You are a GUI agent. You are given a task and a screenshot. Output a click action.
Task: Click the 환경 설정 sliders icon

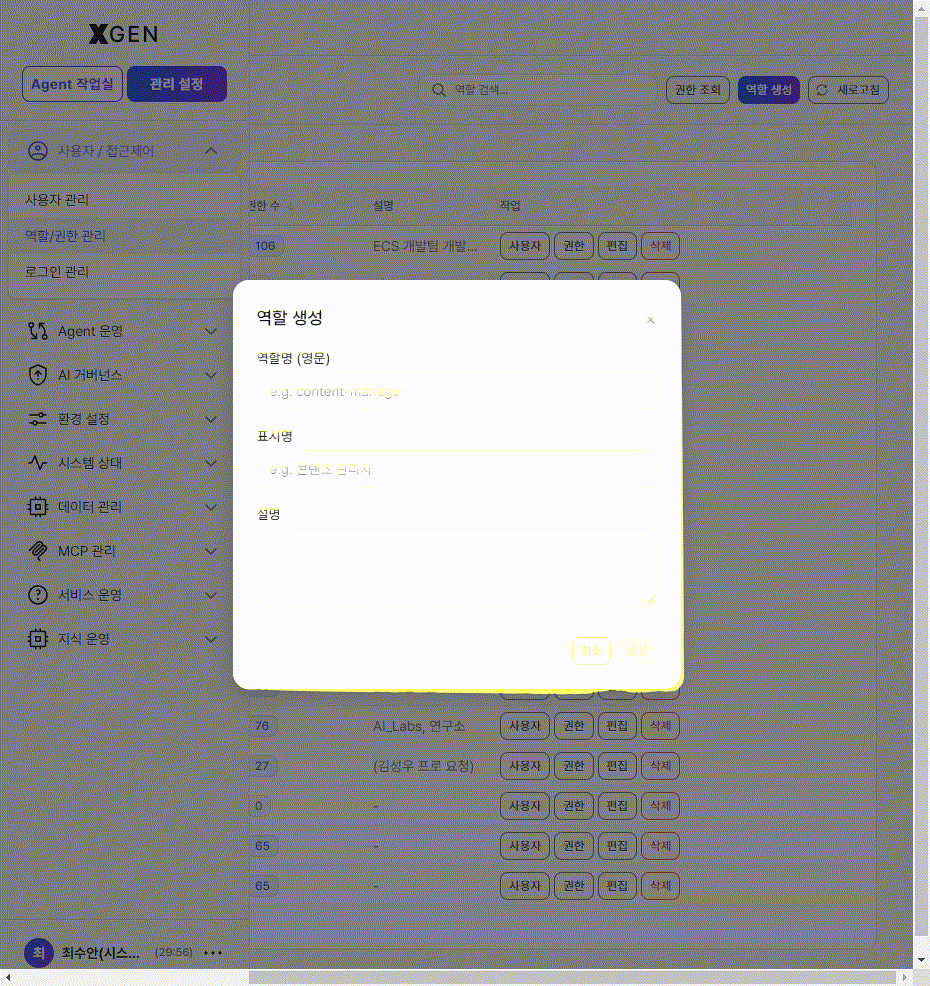[x=38, y=419]
